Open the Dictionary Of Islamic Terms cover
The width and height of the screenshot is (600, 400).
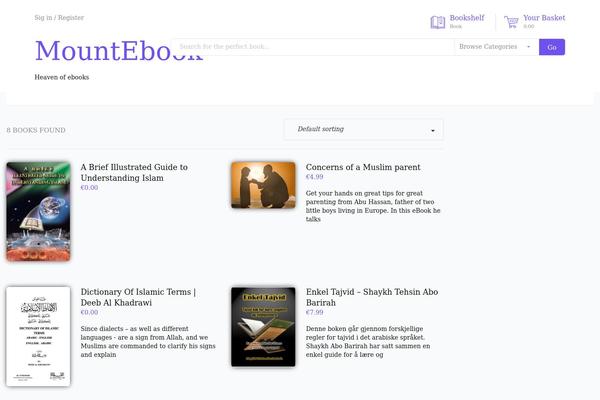(x=38, y=336)
